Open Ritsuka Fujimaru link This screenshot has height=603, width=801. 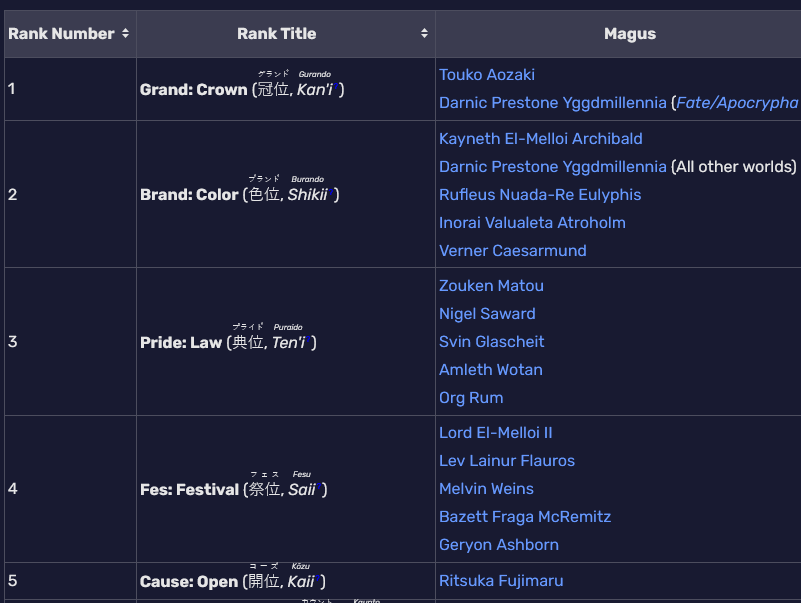[501, 581]
